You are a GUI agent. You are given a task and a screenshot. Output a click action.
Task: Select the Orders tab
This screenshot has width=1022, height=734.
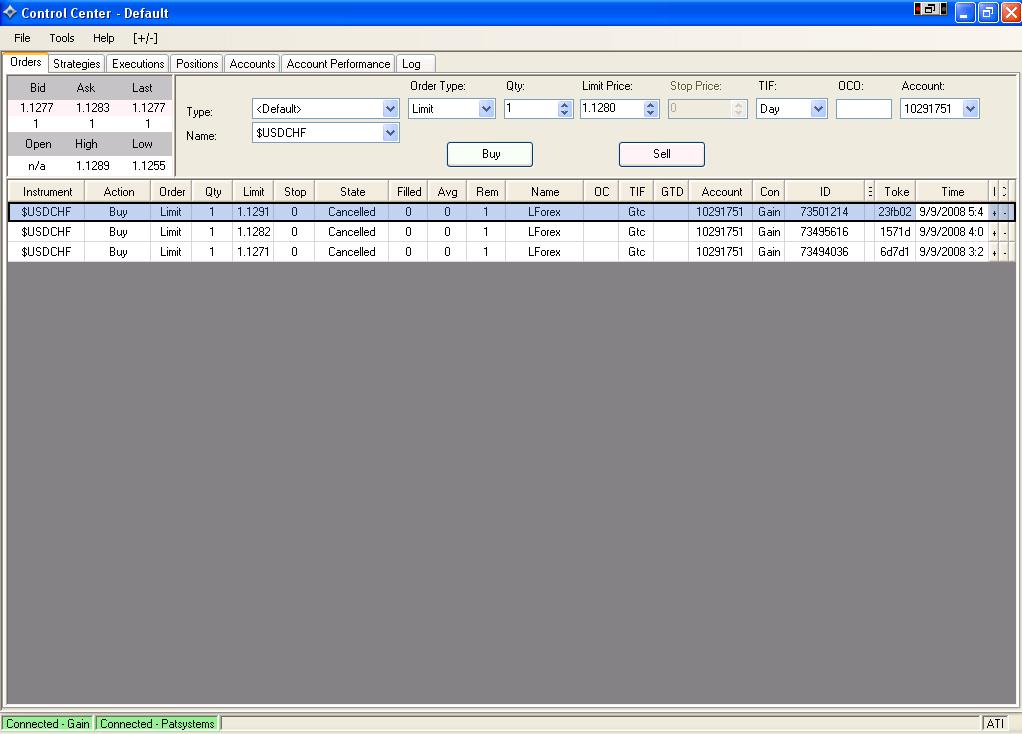click(x=25, y=62)
